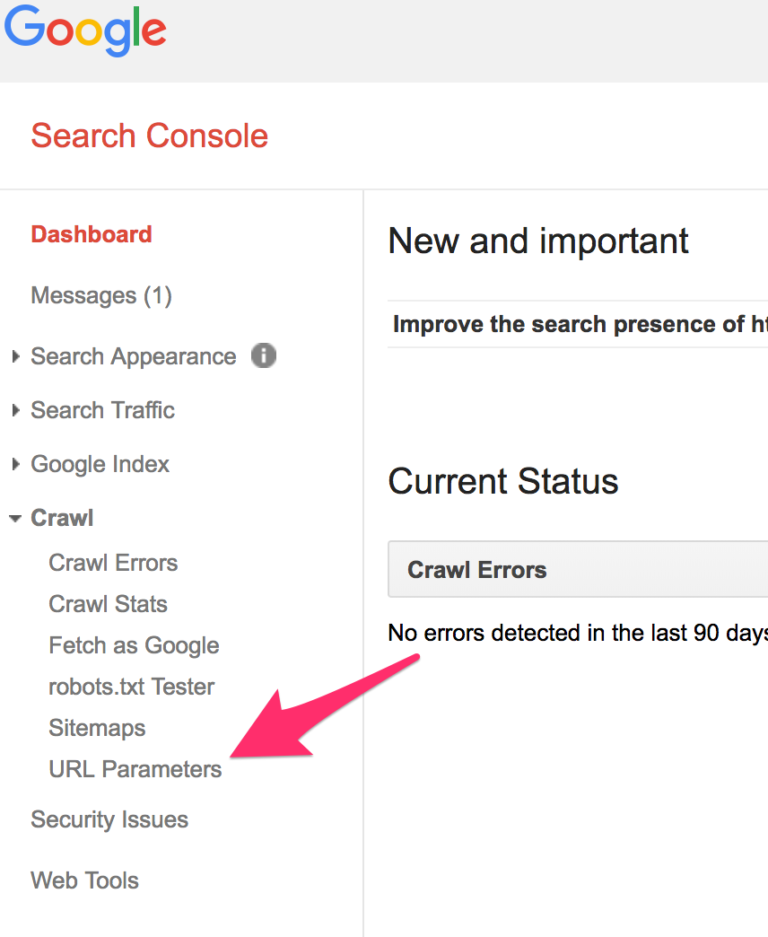This screenshot has height=937, width=768.
Task: Click the Search Console heading
Action: [x=149, y=135]
